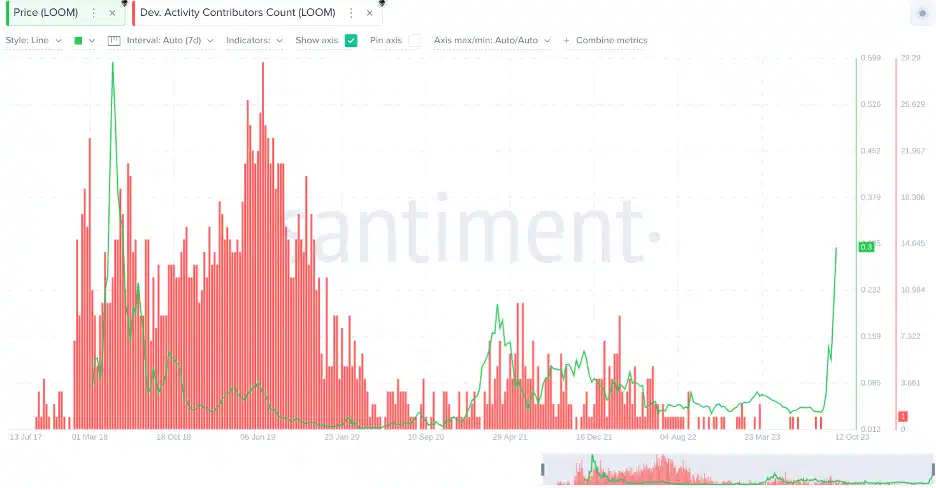Click the 21.967 contributors axis value
936x488 pixels.
tap(913, 151)
